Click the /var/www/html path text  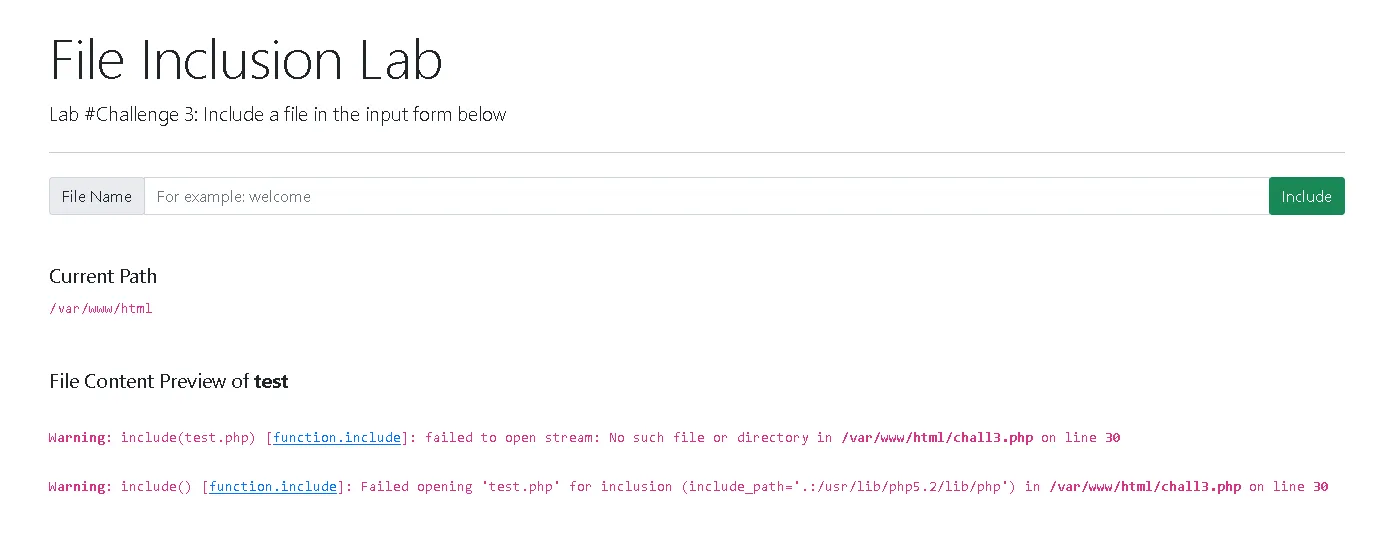click(x=101, y=309)
